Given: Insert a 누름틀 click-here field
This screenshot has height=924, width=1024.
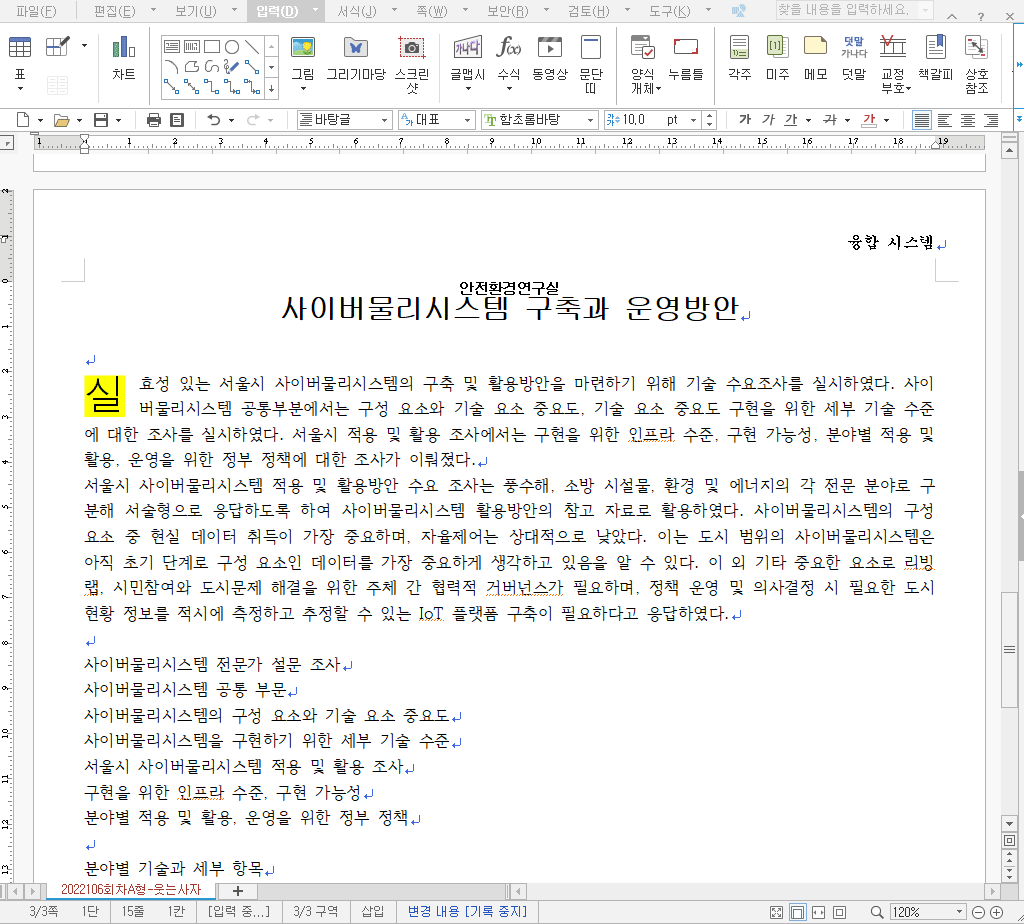Looking at the screenshot, I should (x=686, y=59).
